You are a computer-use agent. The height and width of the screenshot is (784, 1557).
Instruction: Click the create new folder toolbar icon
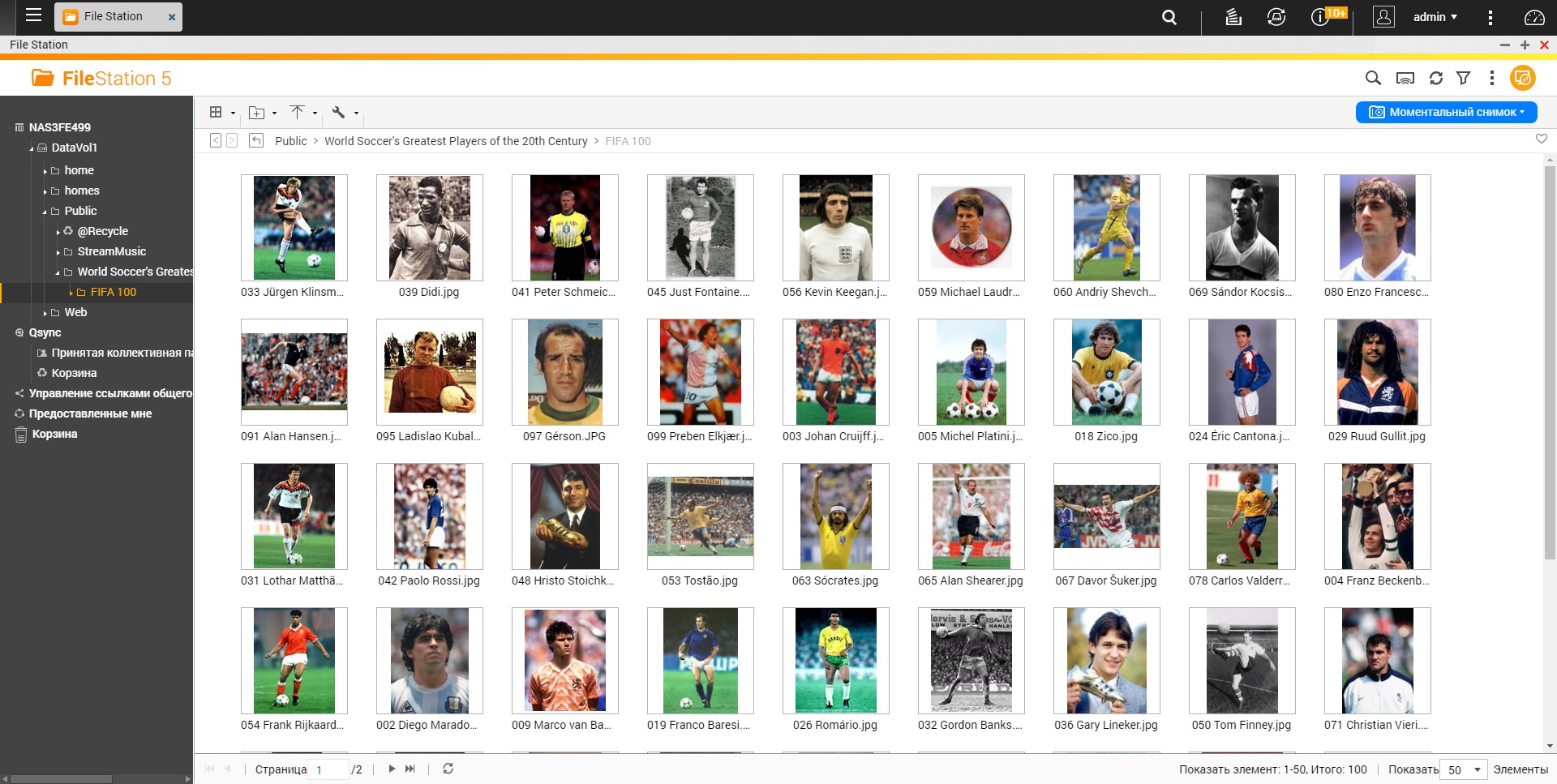257,113
